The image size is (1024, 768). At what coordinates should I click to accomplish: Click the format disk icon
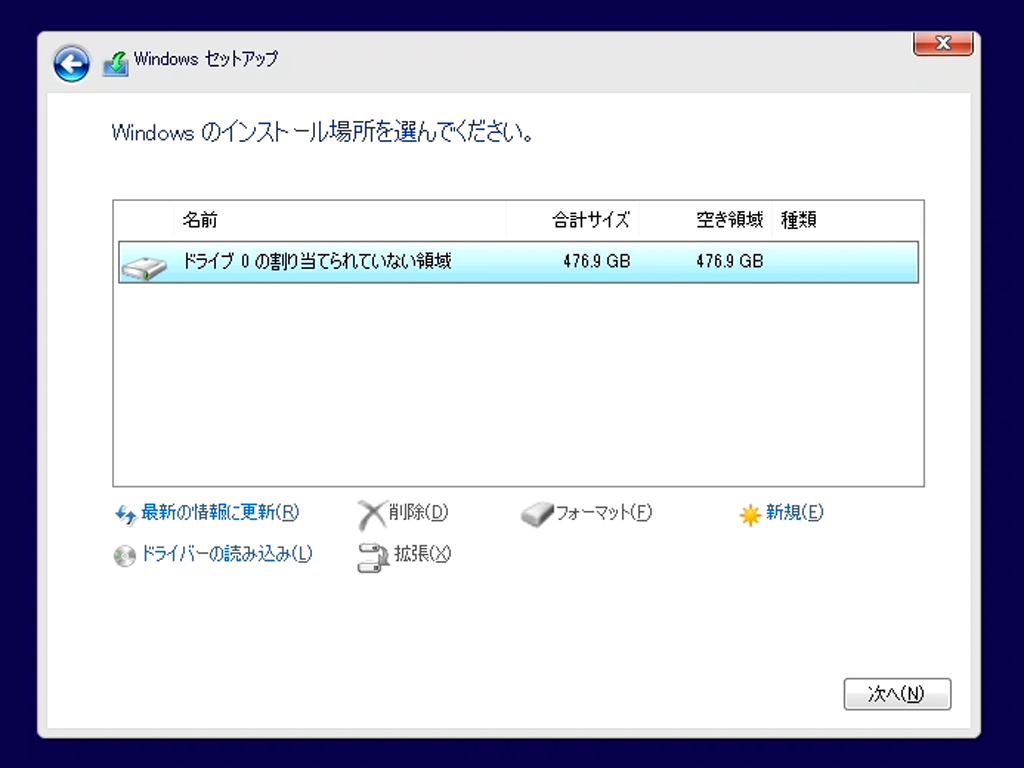point(537,515)
